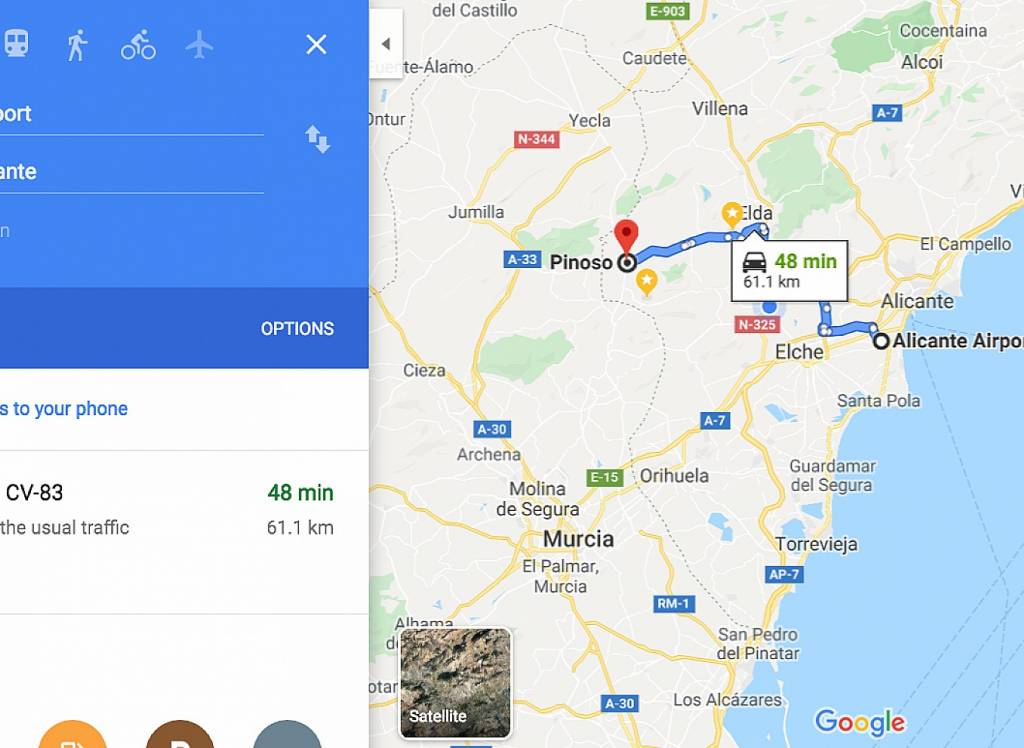Click the red Pinoso destination pin

pos(626,238)
